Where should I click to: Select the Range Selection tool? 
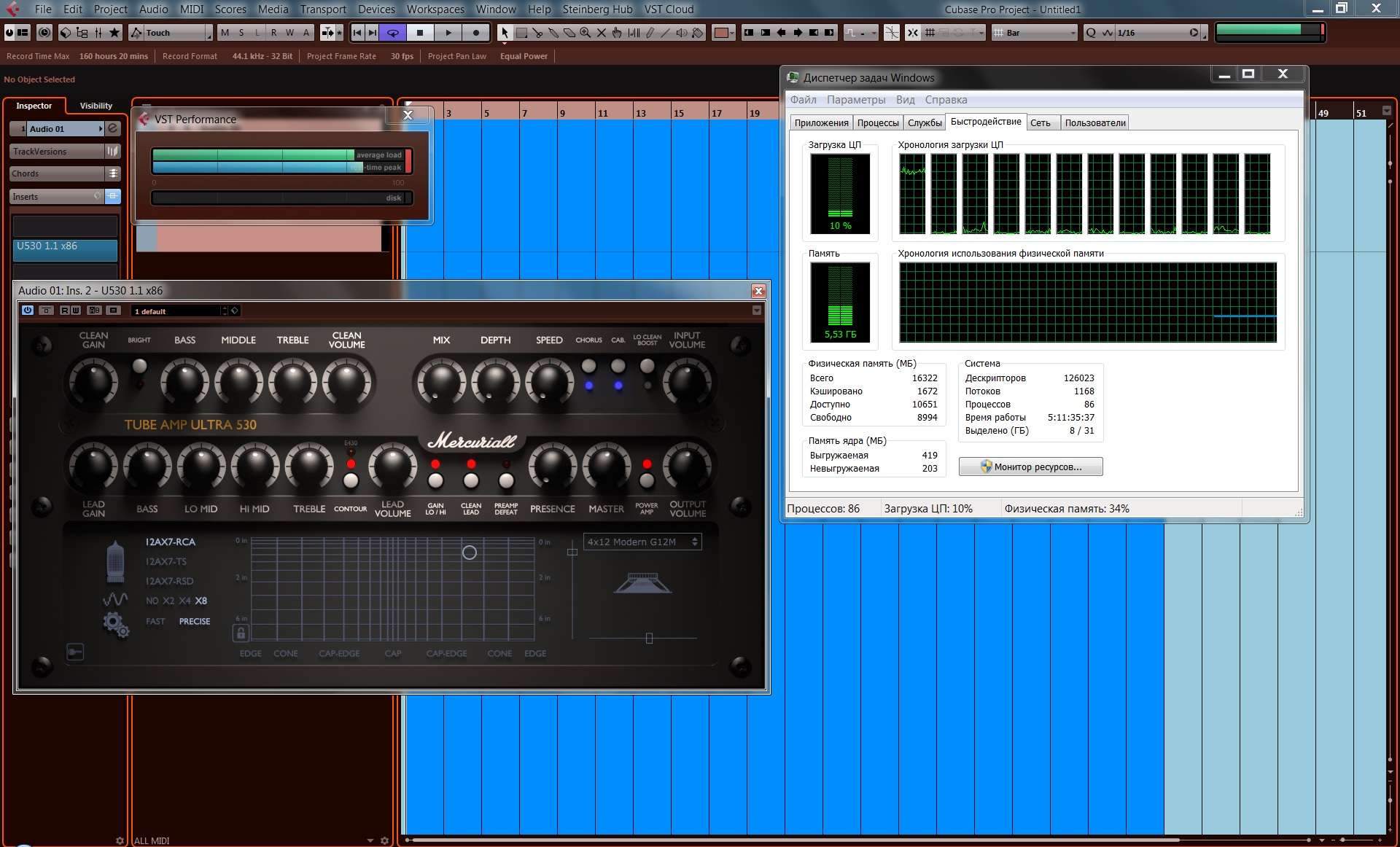pos(521,33)
